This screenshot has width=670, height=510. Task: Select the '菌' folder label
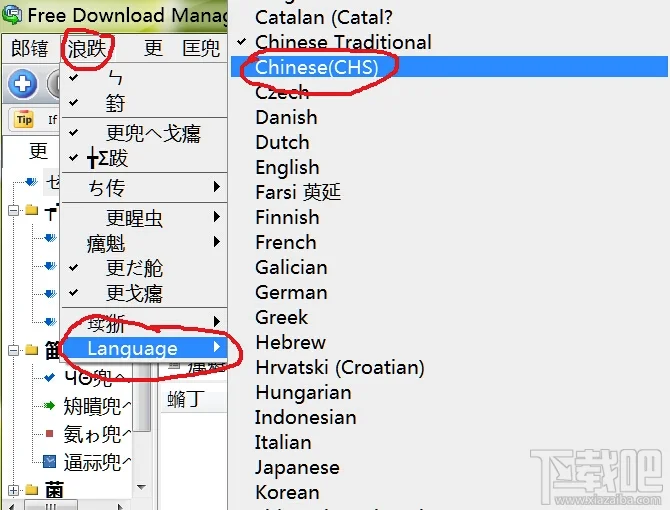point(55,490)
